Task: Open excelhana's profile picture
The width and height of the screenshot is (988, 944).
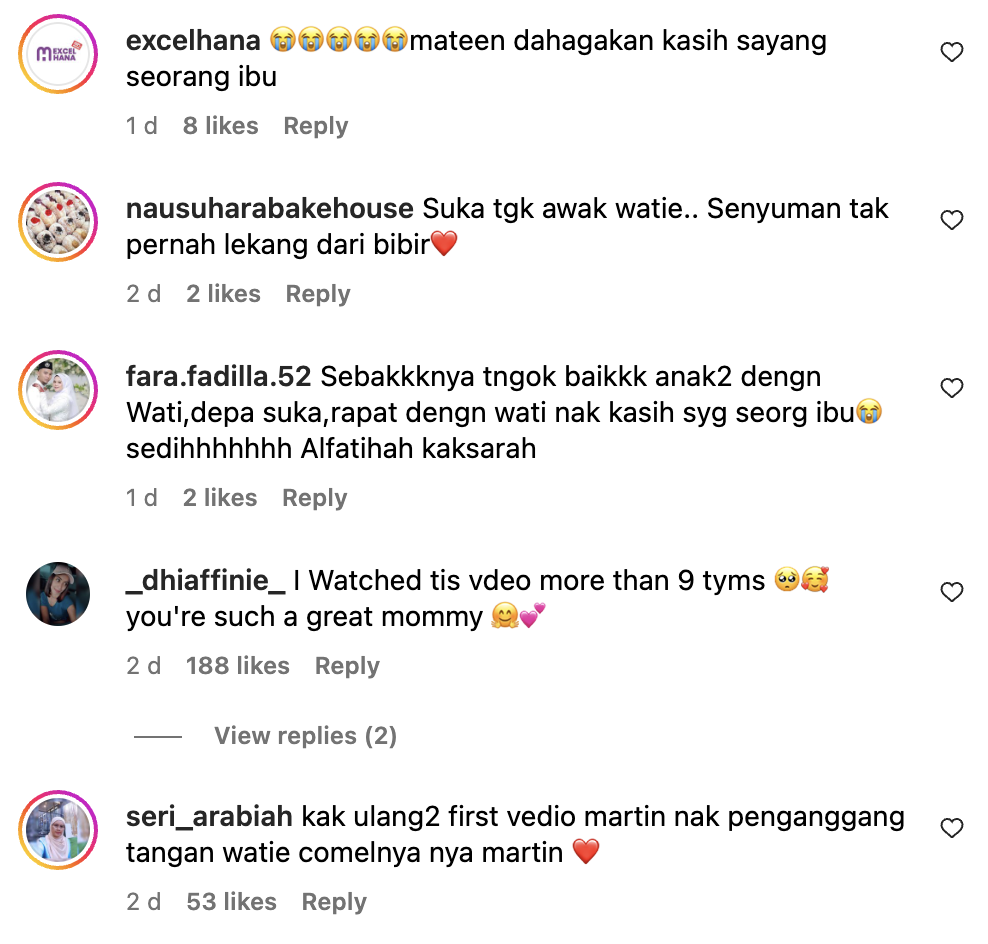Action: click(x=58, y=54)
